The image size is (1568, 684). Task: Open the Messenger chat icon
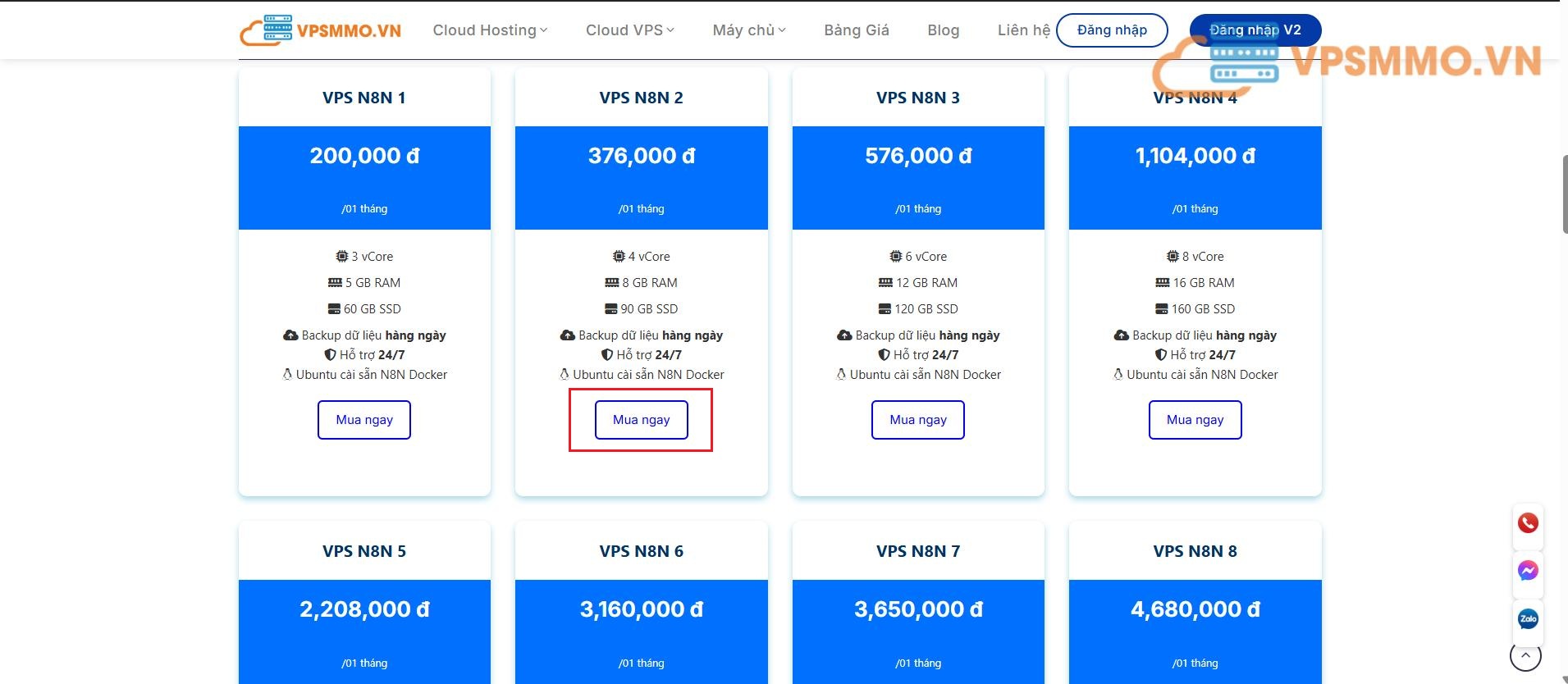pyautogui.click(x=1528, y=571)
